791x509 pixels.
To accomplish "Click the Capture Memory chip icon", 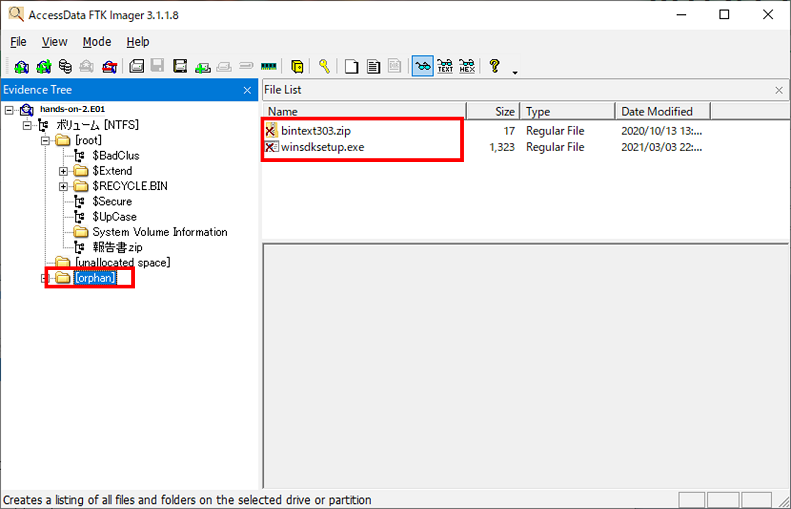I will [x=268, y=66].
